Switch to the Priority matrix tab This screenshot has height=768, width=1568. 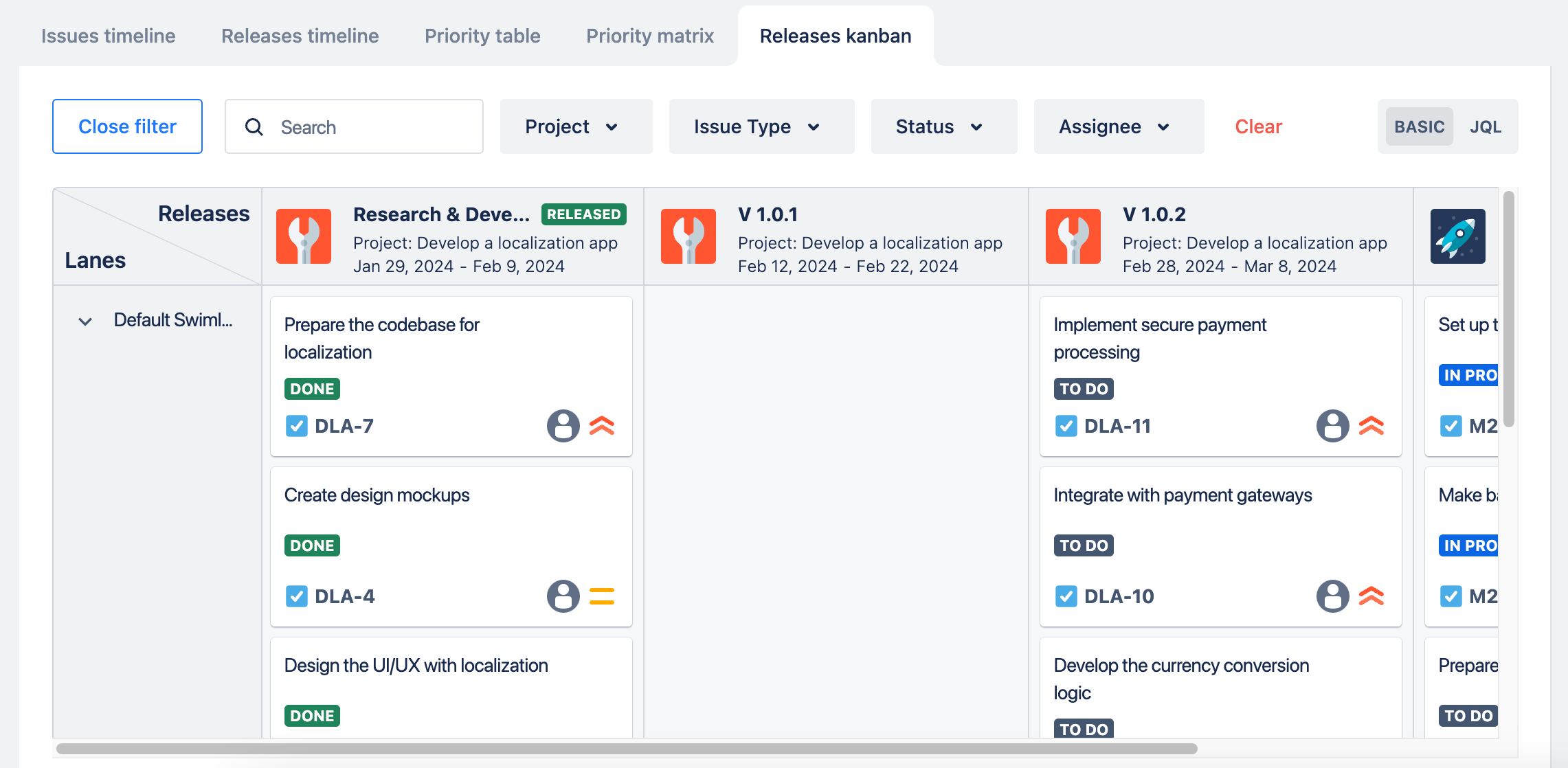[649, 36]
